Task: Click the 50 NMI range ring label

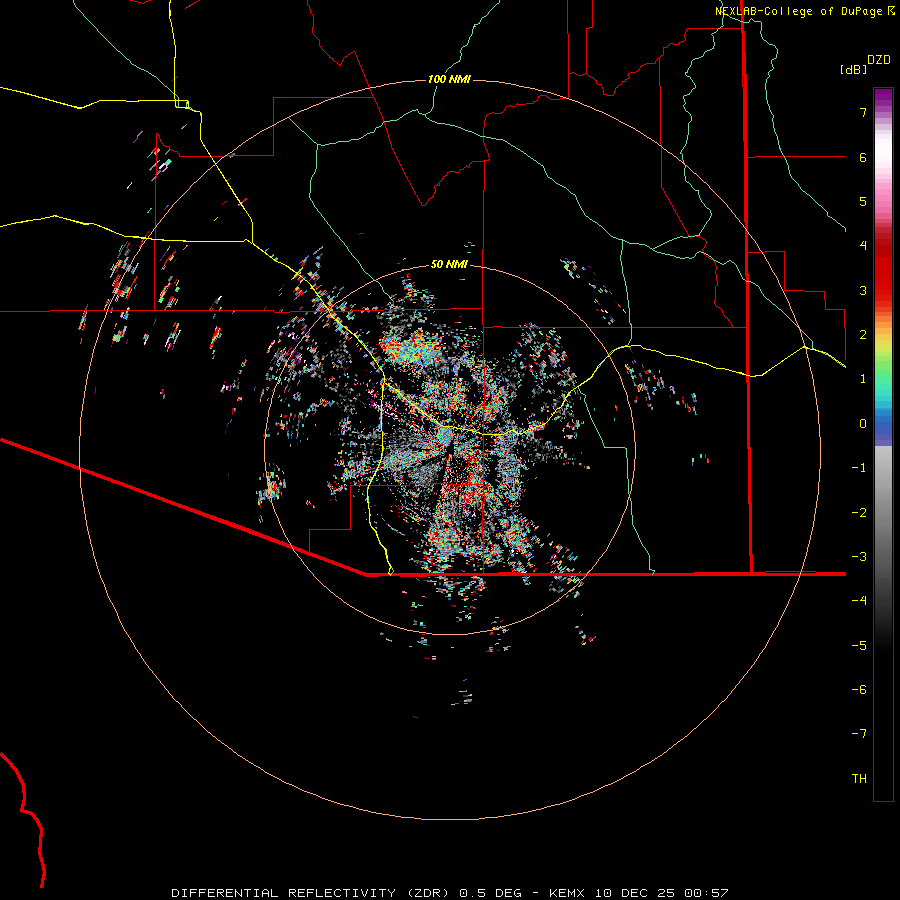Action: pos(449,264)
